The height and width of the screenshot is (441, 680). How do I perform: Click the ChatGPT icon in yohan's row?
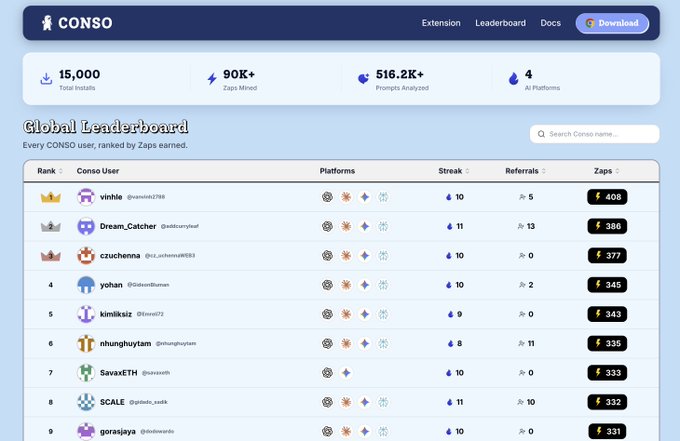(327, 285)
